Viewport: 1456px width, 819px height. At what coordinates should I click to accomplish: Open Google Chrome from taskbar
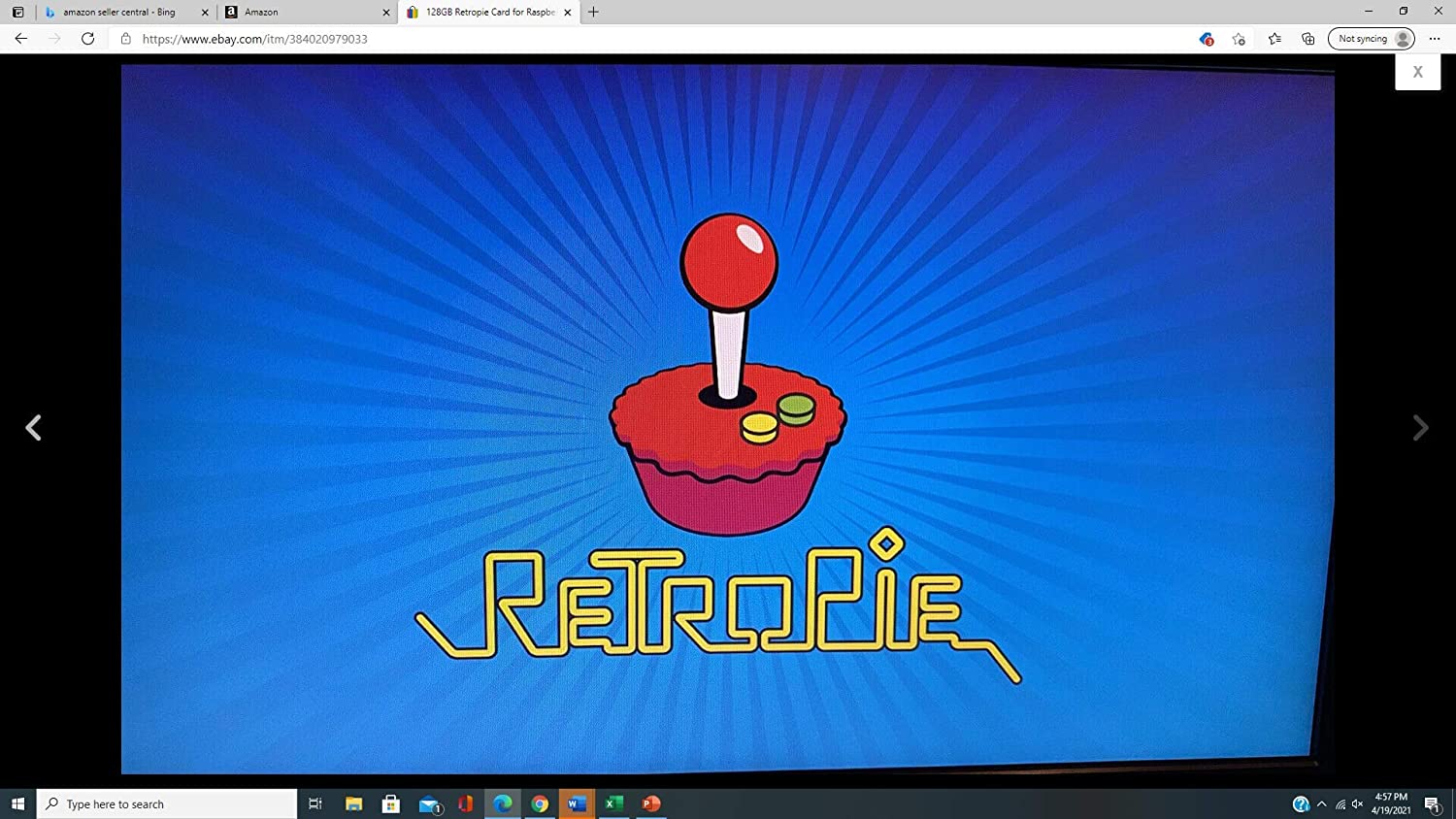pyautogui.click(x=540, y=803)
